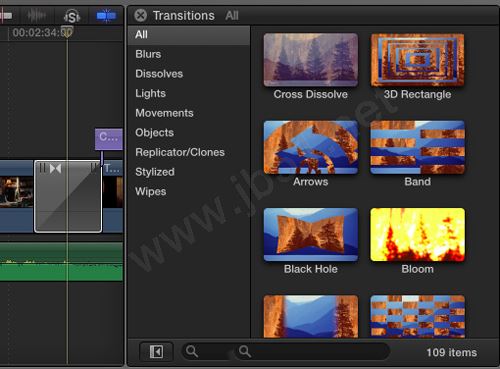Click the Cross Dissolve label text
Screen dimensions: 500x369
pos(311,94)
